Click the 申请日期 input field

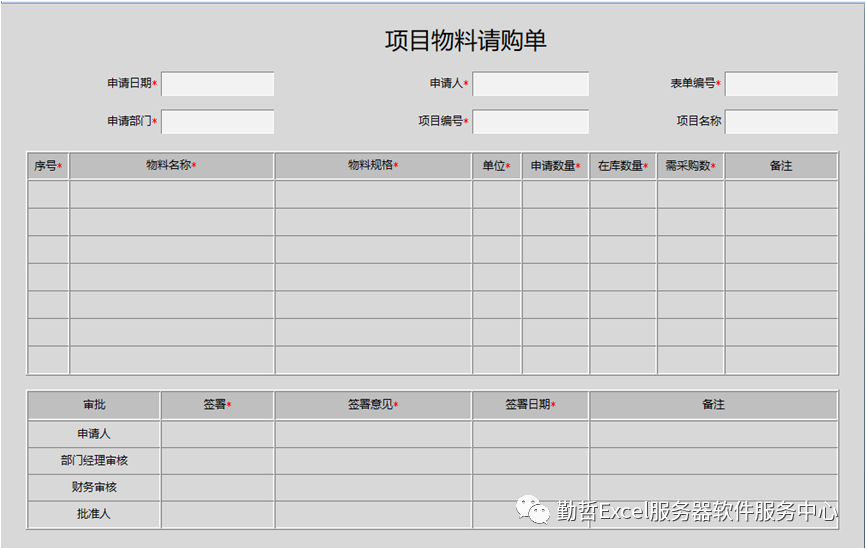(x=218, y=84)
